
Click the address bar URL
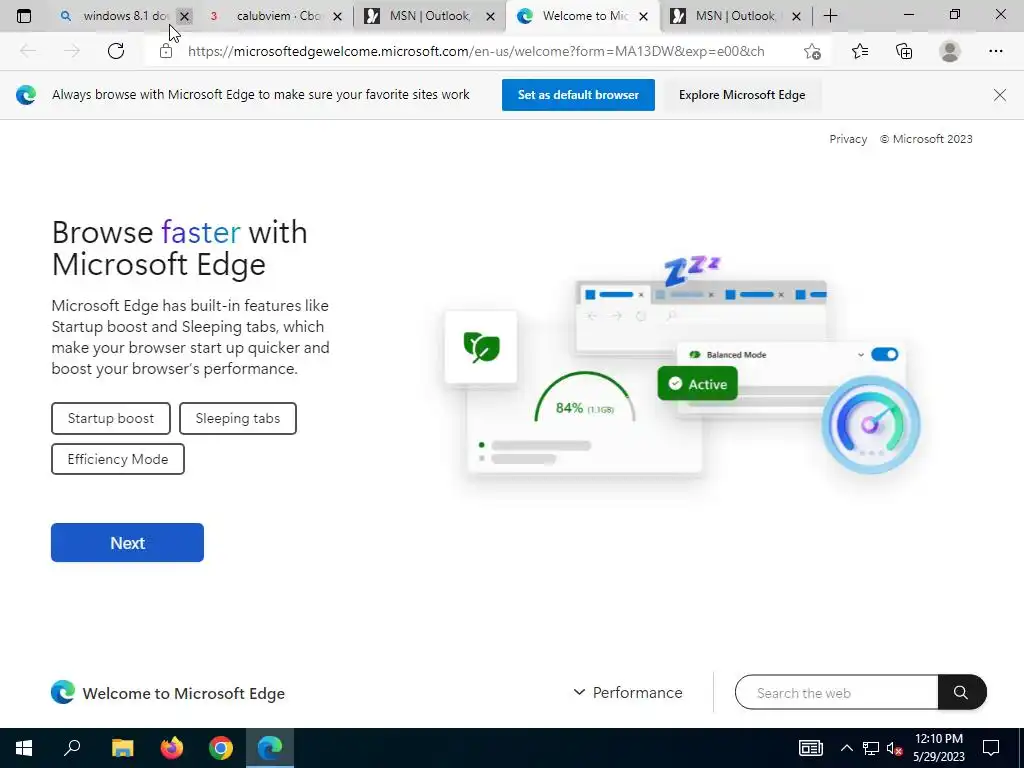tap(475, 51)
